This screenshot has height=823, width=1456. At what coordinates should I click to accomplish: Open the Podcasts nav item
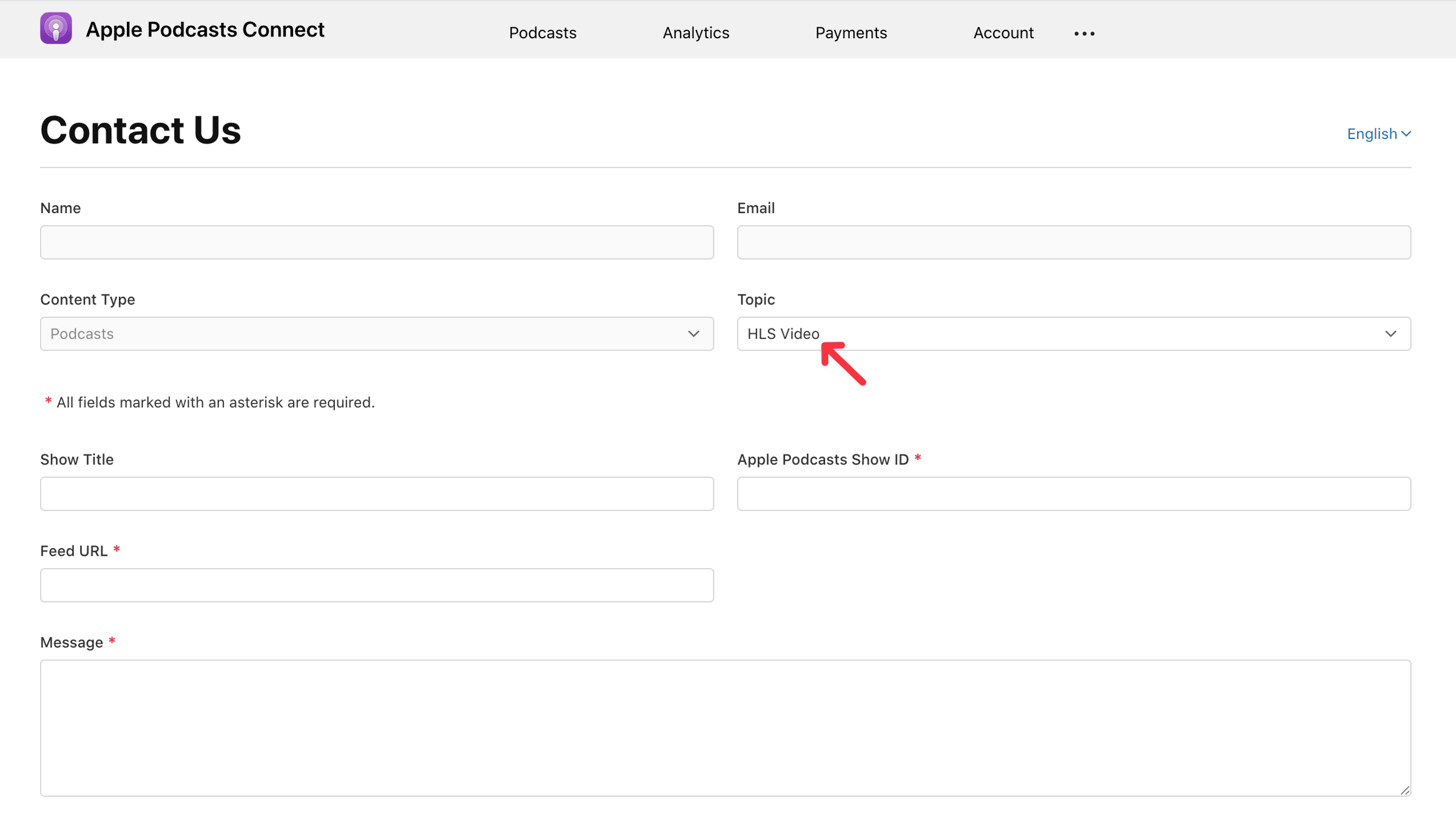click(x=542, y=33)
